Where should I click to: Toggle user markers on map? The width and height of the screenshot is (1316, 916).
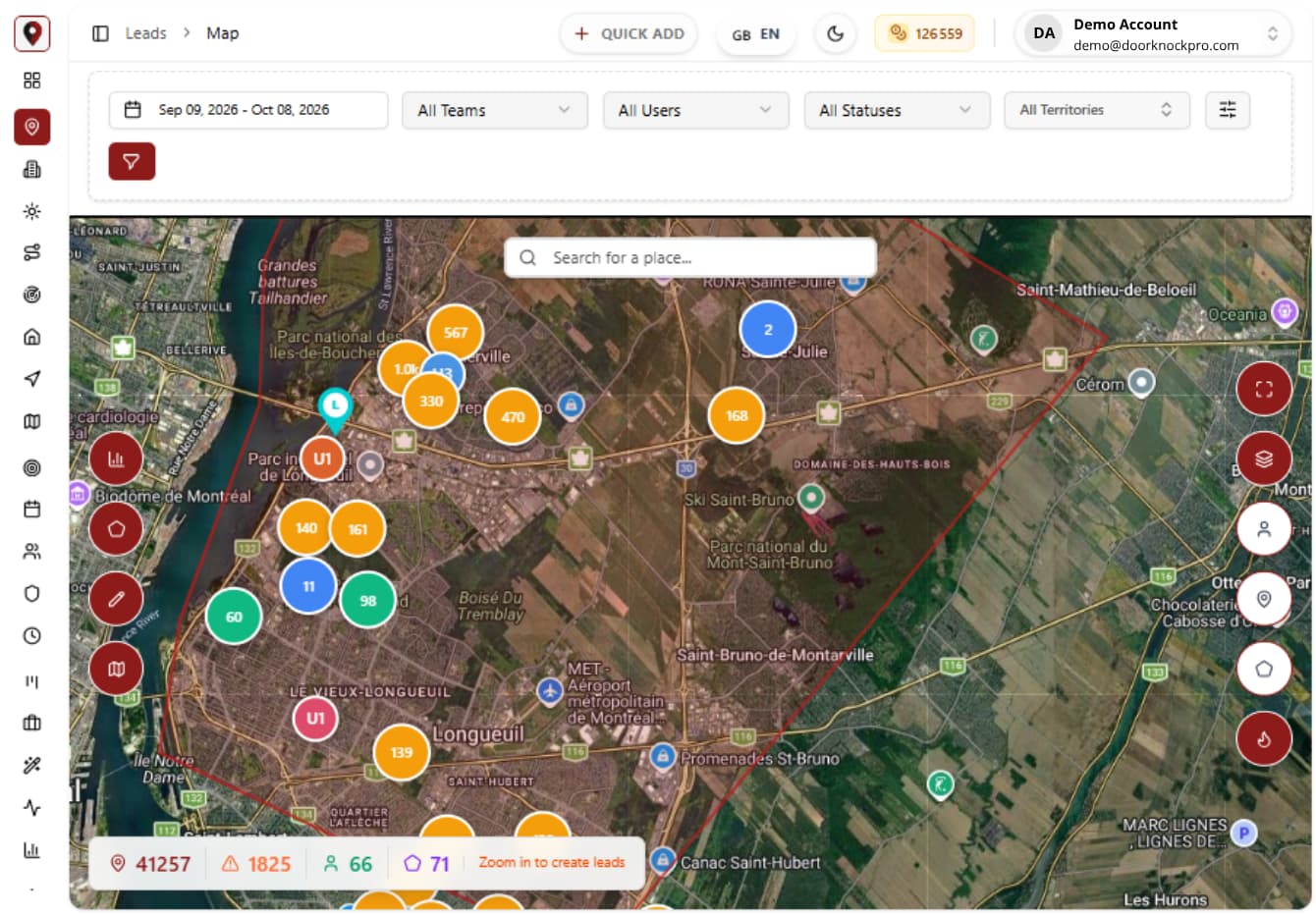(x=1264, y=529)
